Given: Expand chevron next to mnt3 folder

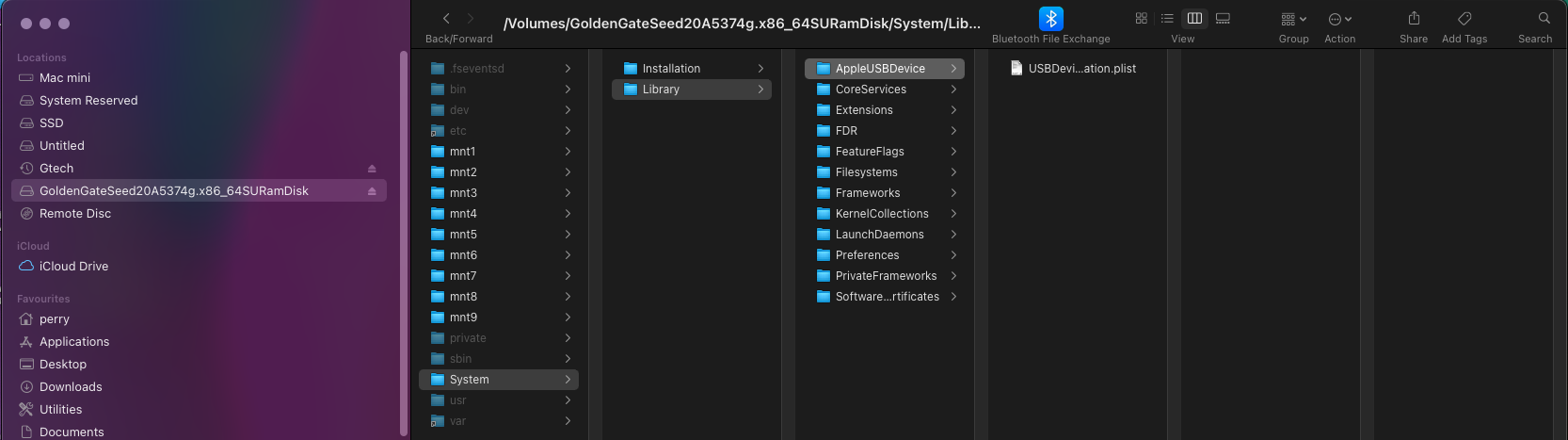Looking at the screenshot, I should 568,193.
